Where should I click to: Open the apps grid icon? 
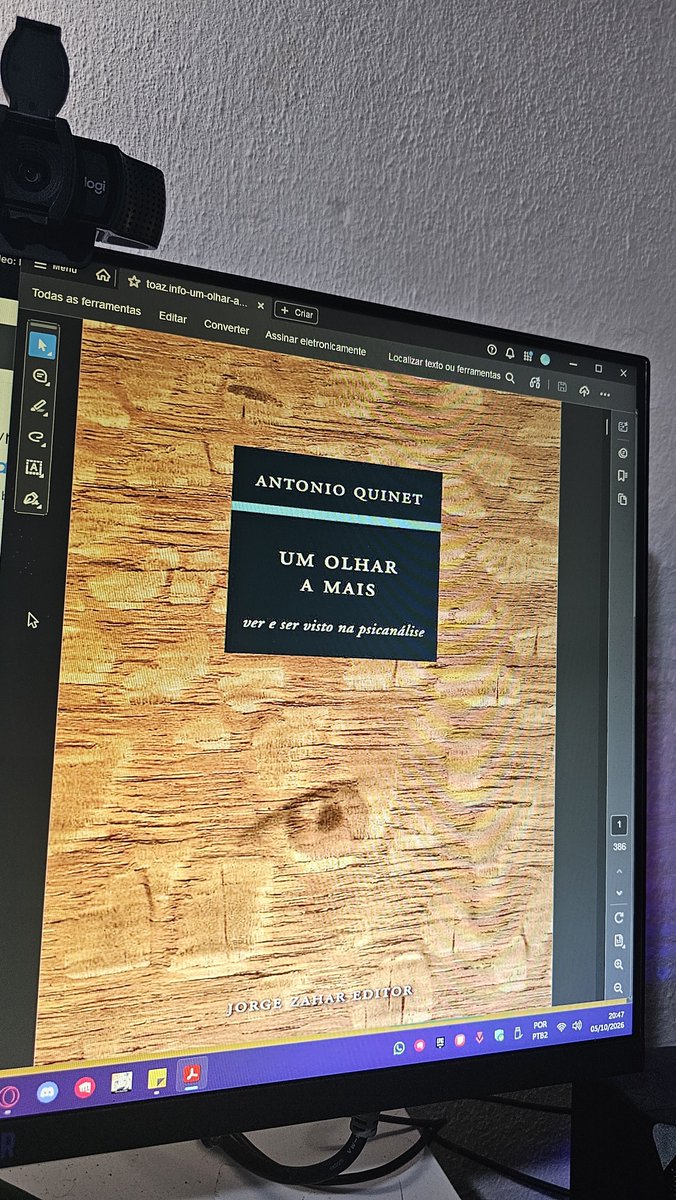[x=528, y=356]
